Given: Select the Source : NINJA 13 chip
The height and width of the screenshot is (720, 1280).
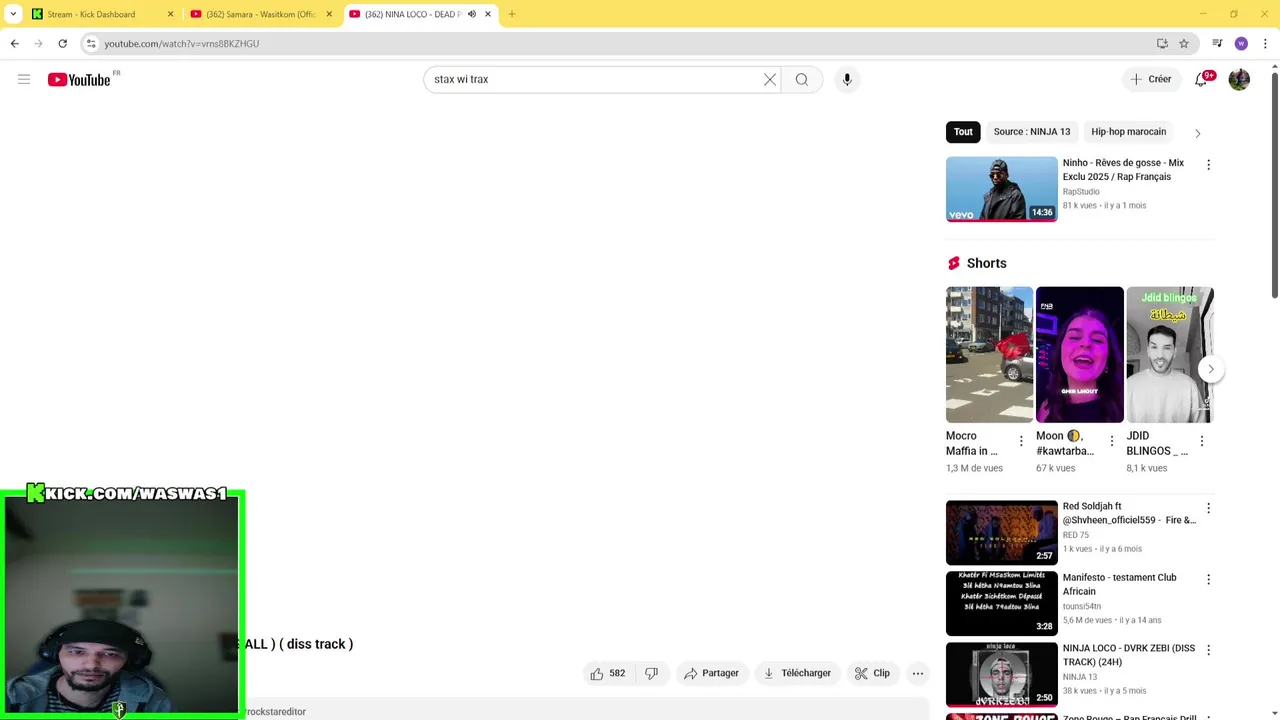Looking at the screenshot, I should 1031,132.
